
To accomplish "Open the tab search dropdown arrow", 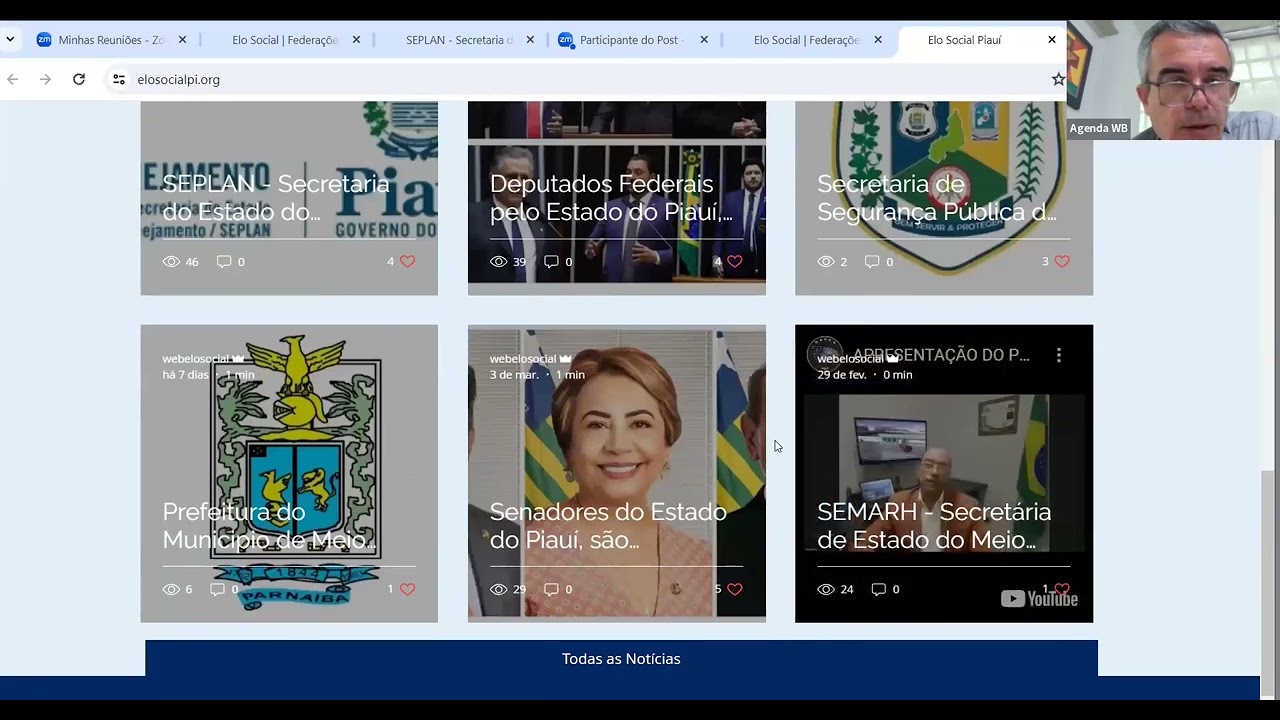I will (10, 40).
